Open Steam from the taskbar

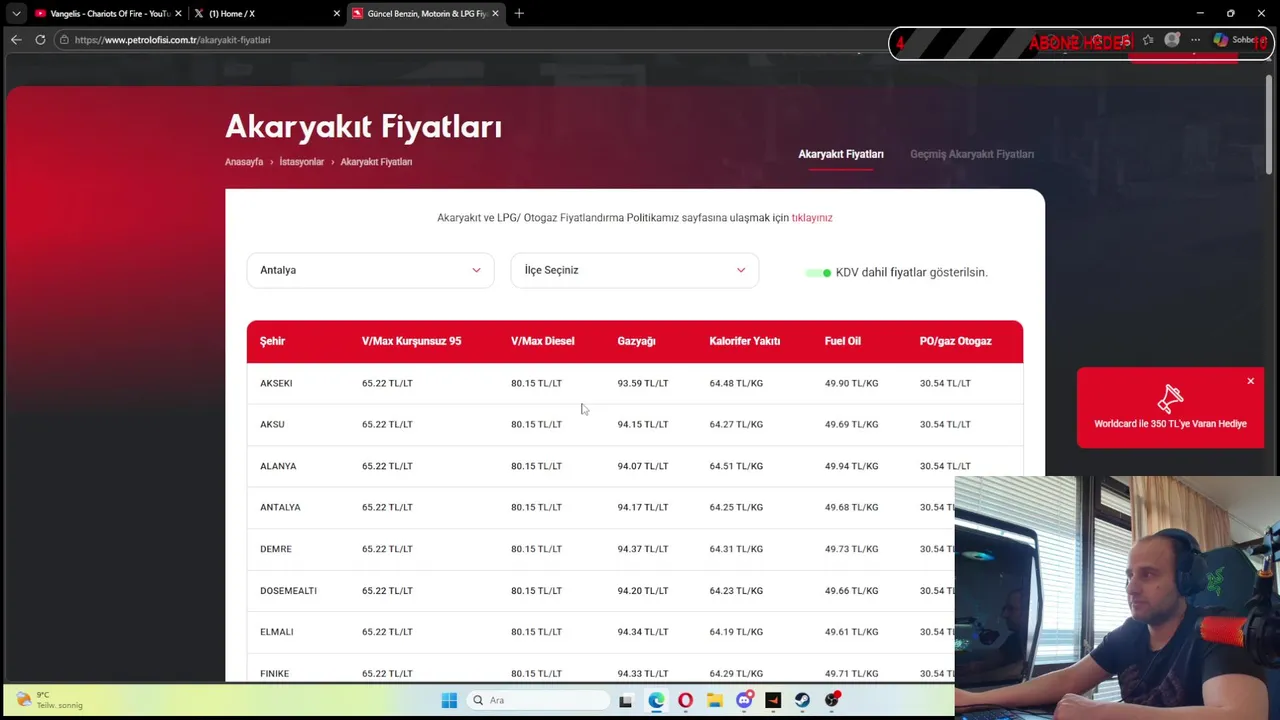[802, 700]
